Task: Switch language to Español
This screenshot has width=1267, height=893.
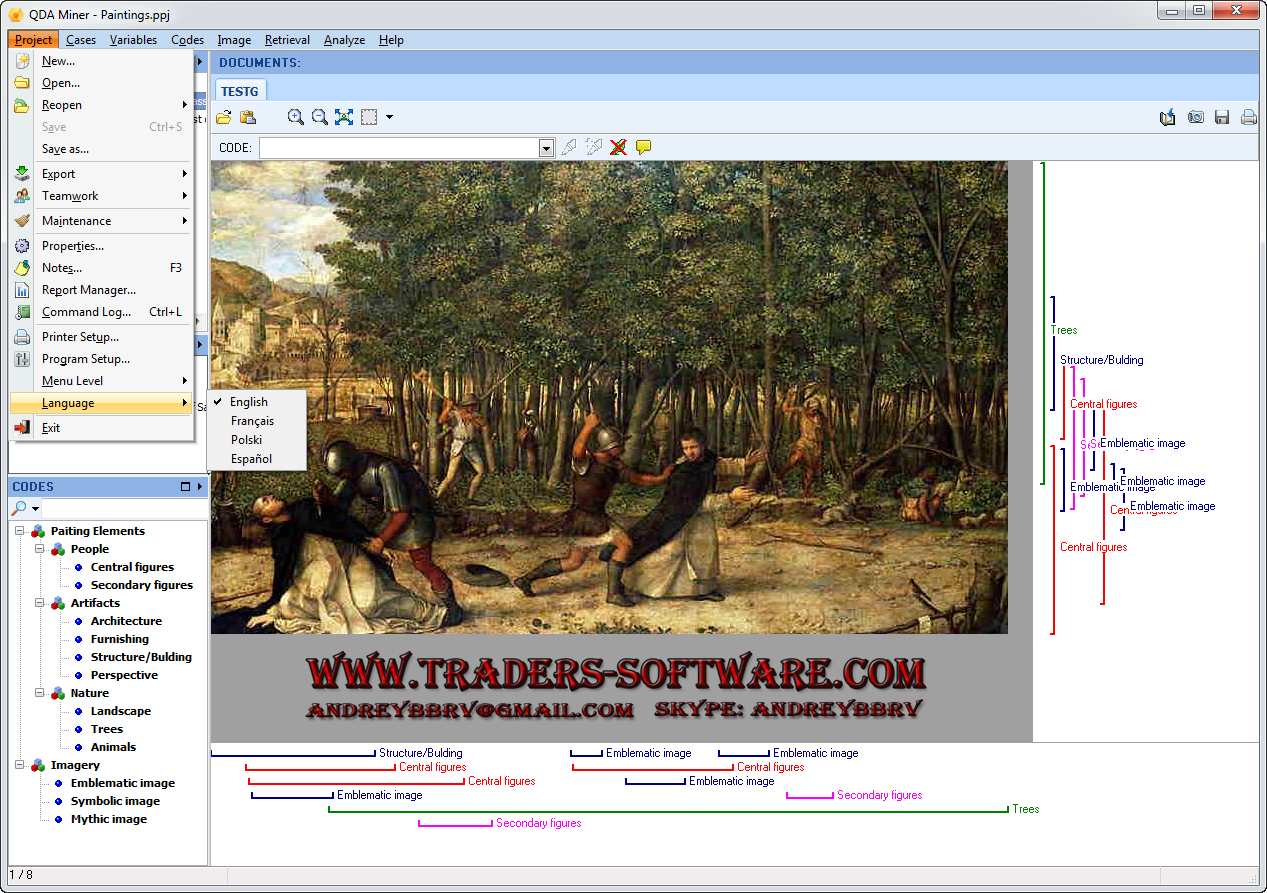Action: pos(251,459)
